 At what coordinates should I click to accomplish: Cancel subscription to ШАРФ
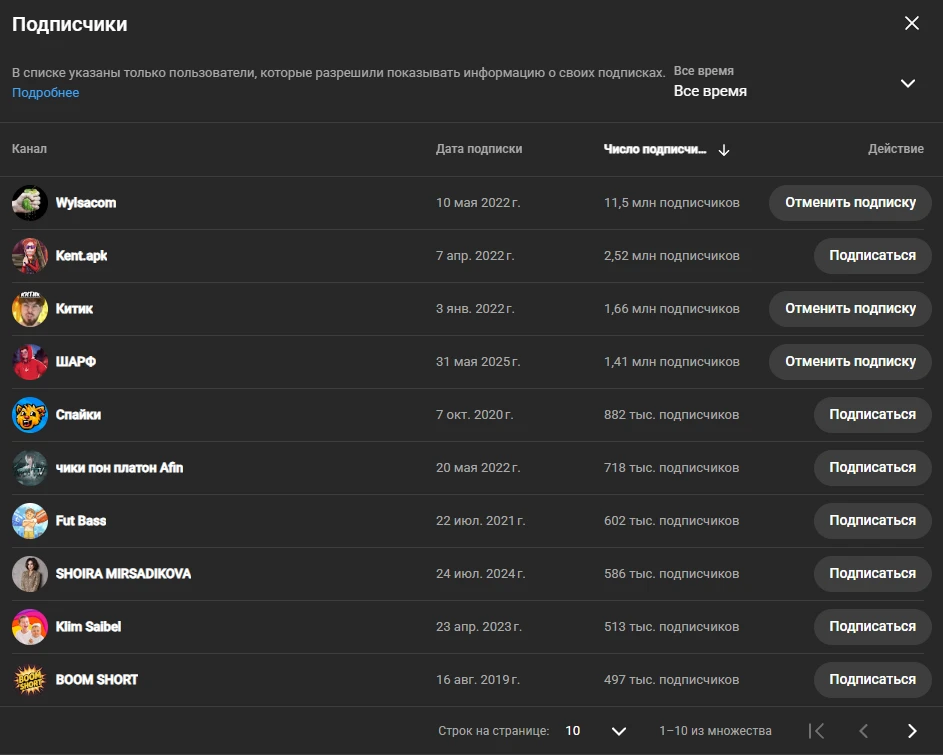(x=850, y=362)
